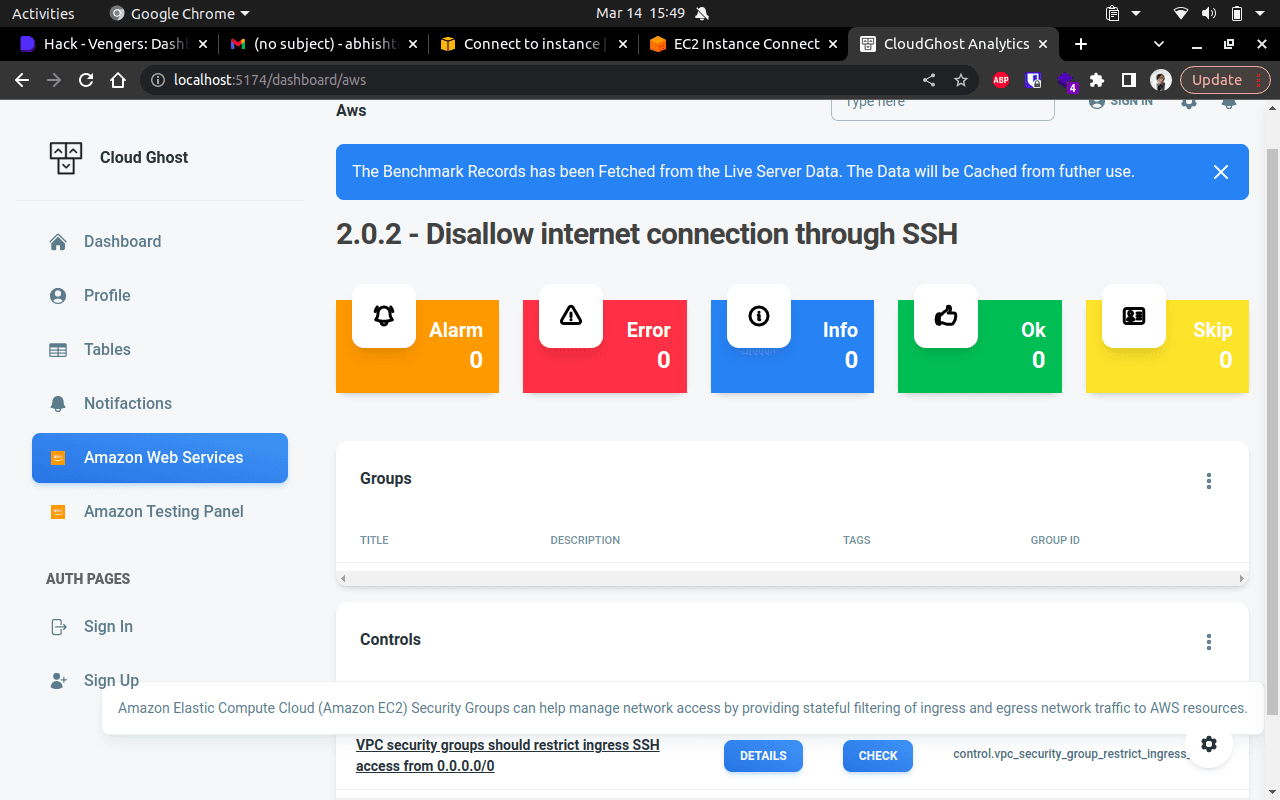Open a new Chrome tab
1280x800 pixels.
(1080, 44)
